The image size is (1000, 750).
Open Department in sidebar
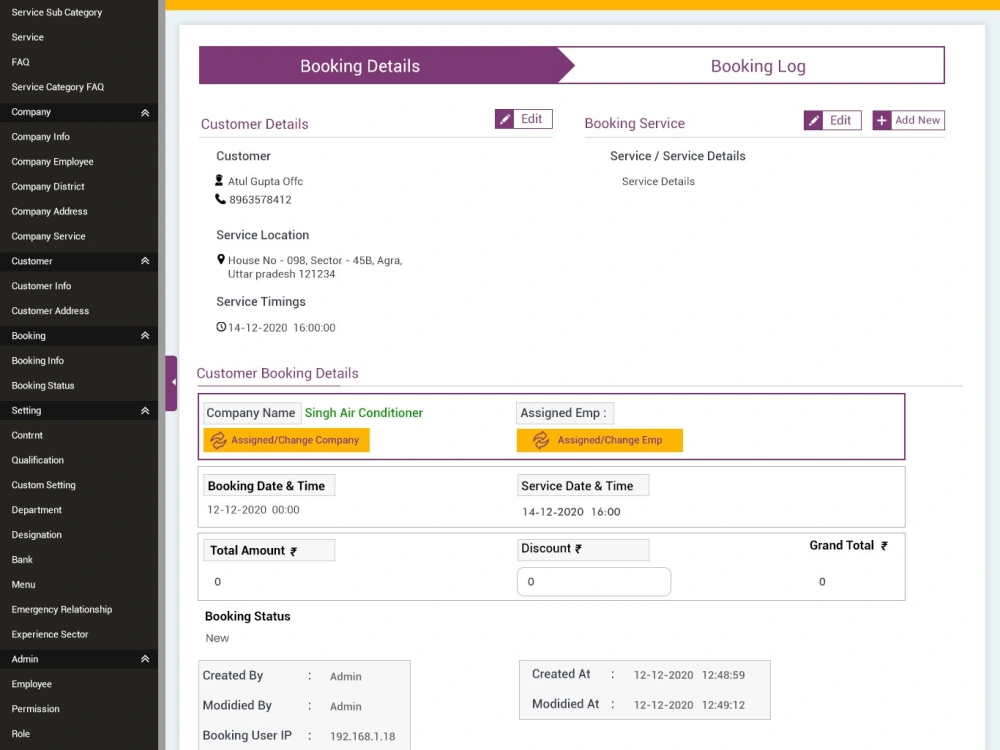pos(36,510)
